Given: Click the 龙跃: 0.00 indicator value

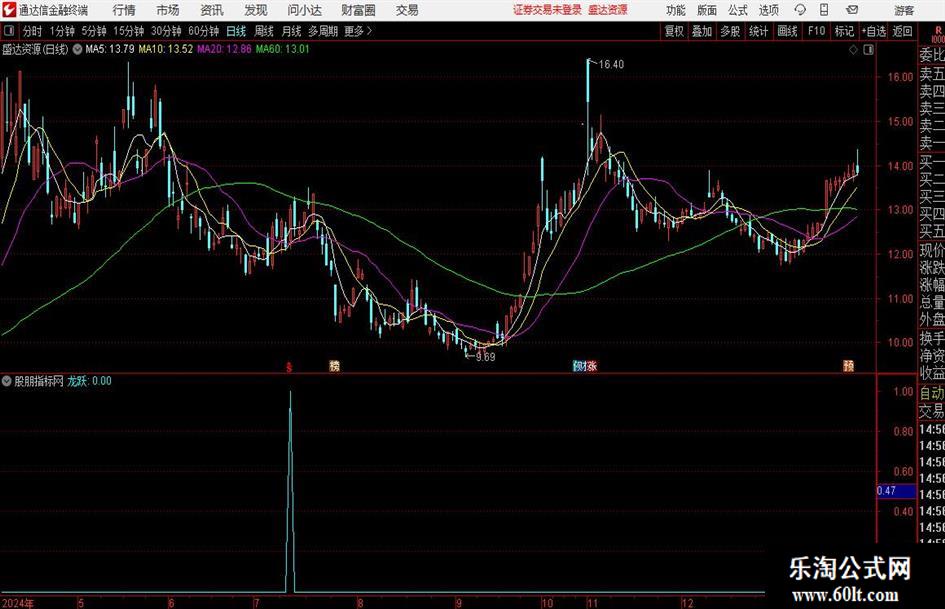Looking at the screenshot, I should 89,381.
